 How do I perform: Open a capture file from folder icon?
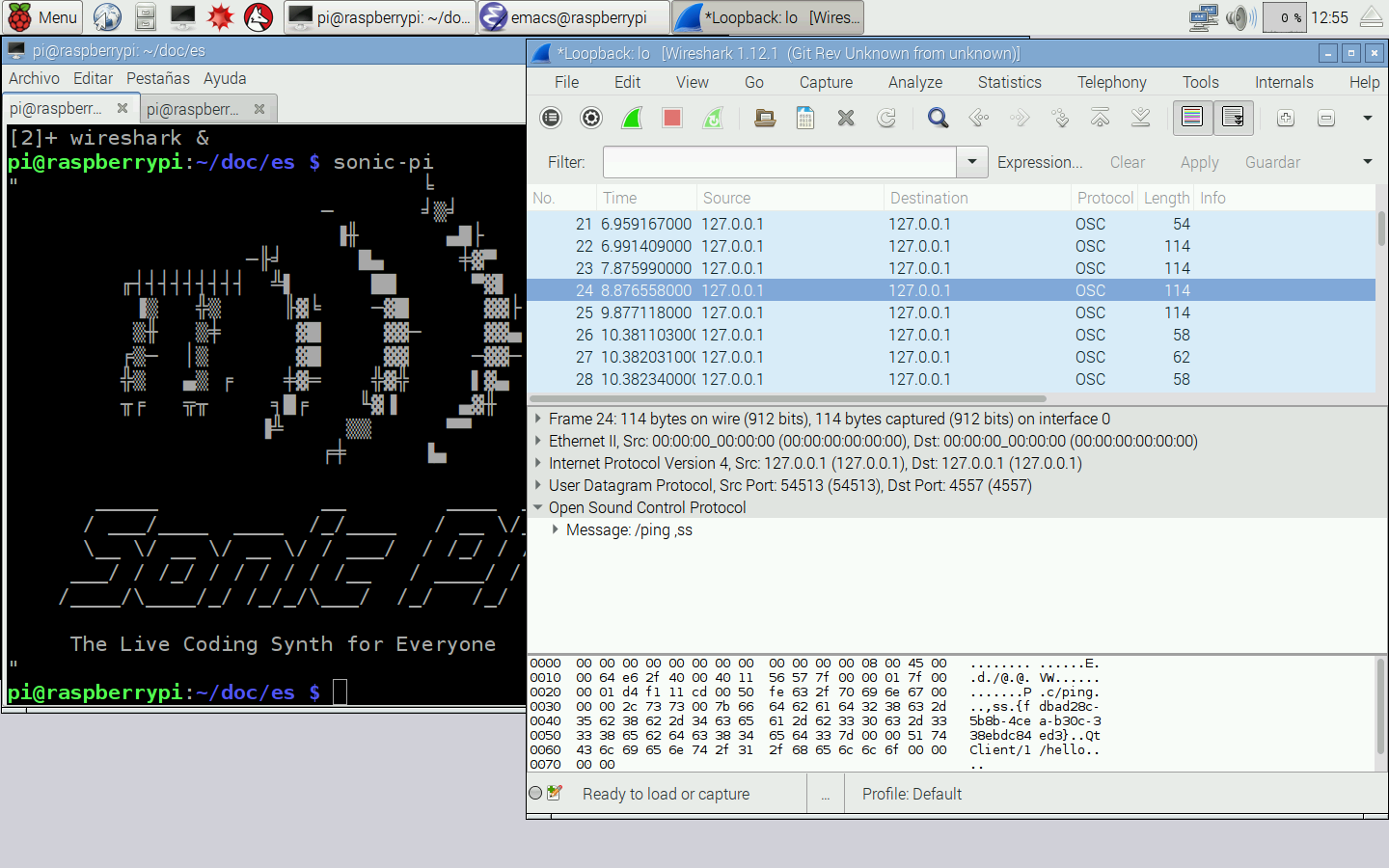pyautogui.click(x=765, y=118)
